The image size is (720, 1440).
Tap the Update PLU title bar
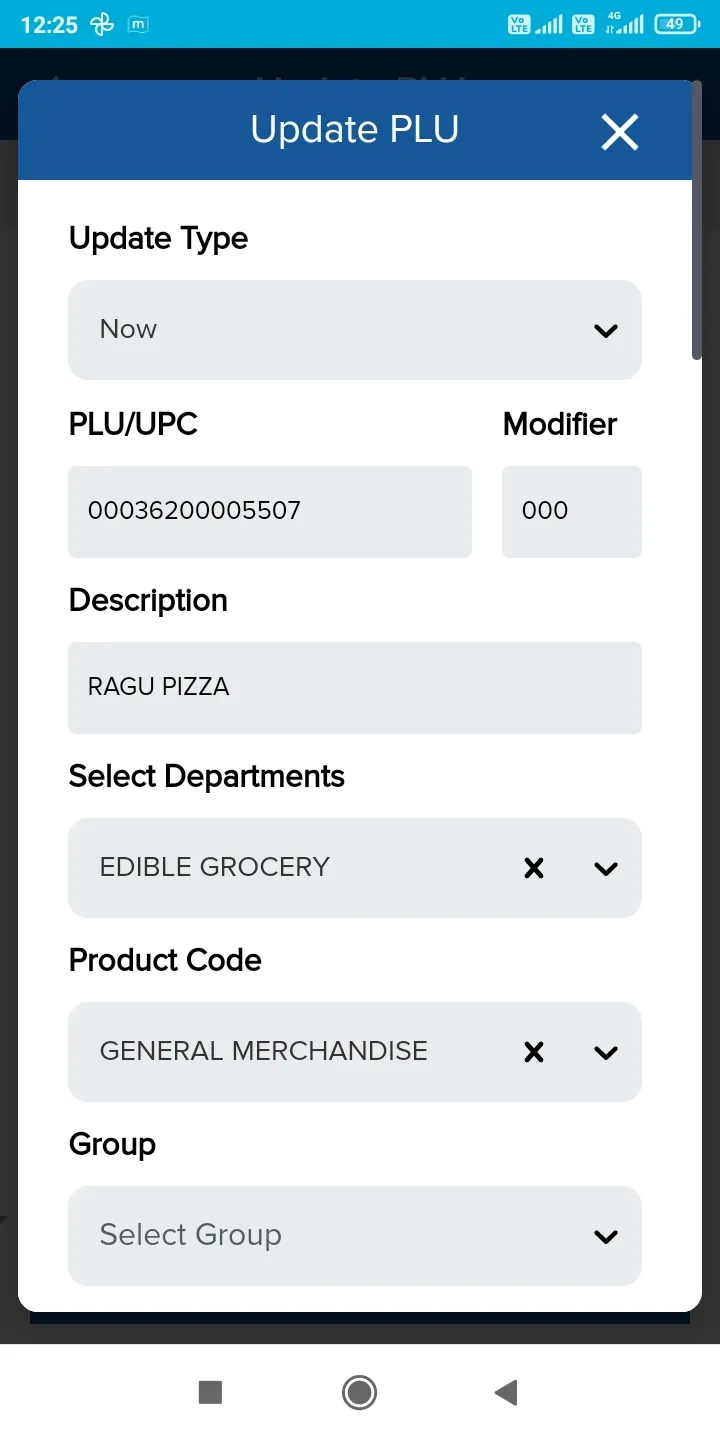click(355, 128)
